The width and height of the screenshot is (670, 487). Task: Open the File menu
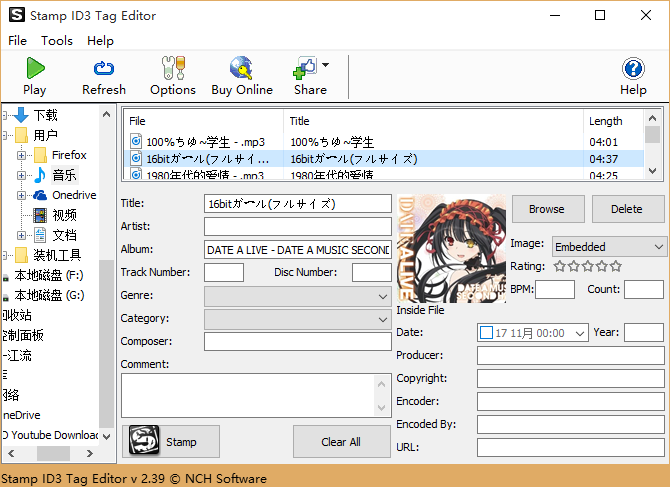pyautogui.click(x=17, y=41)
